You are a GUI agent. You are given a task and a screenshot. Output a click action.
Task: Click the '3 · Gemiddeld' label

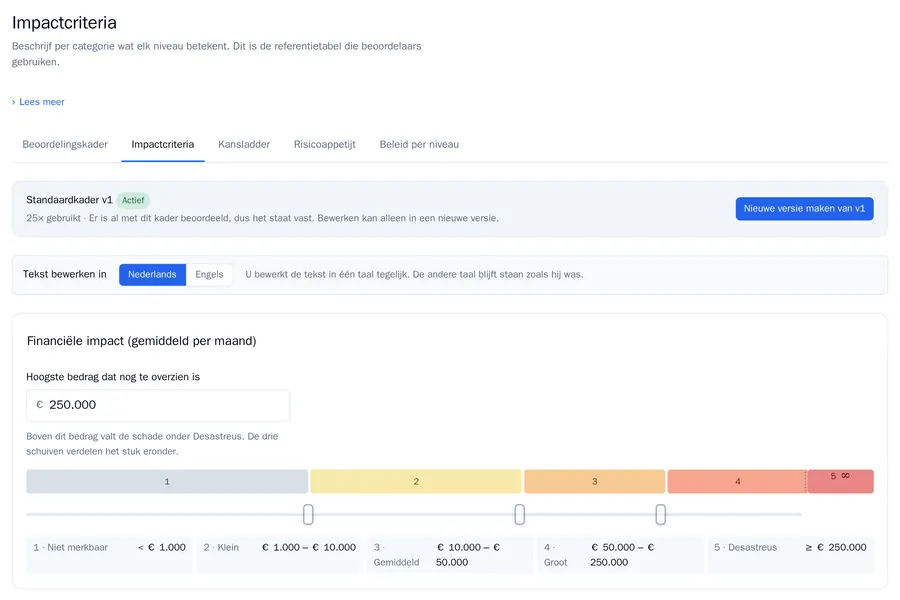click(x=396, y=555)
